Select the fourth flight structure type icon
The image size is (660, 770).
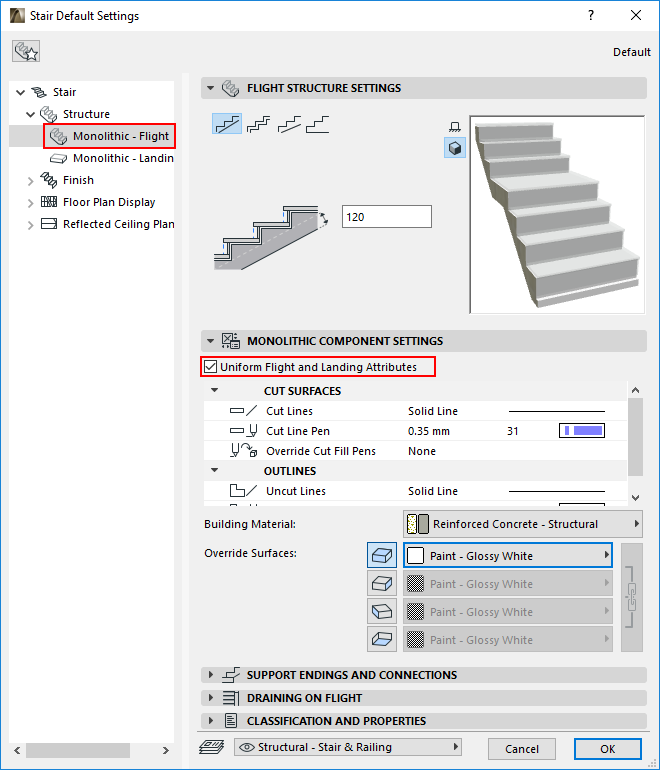tap(318, 124)
